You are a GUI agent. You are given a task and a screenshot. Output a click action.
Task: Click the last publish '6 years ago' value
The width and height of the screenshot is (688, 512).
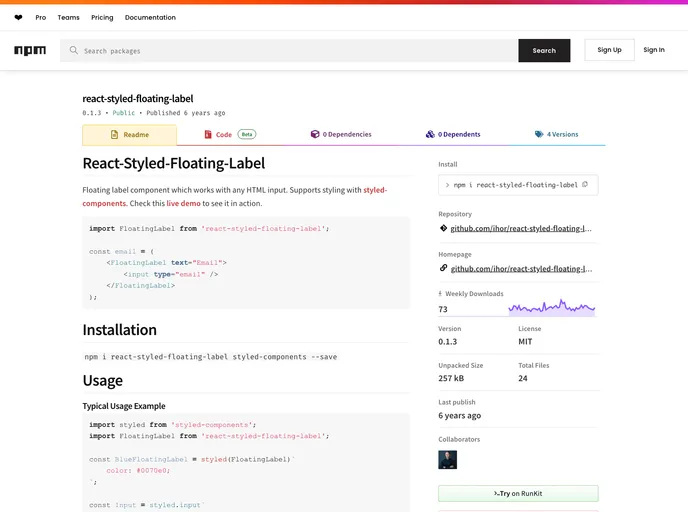[459, 415]
